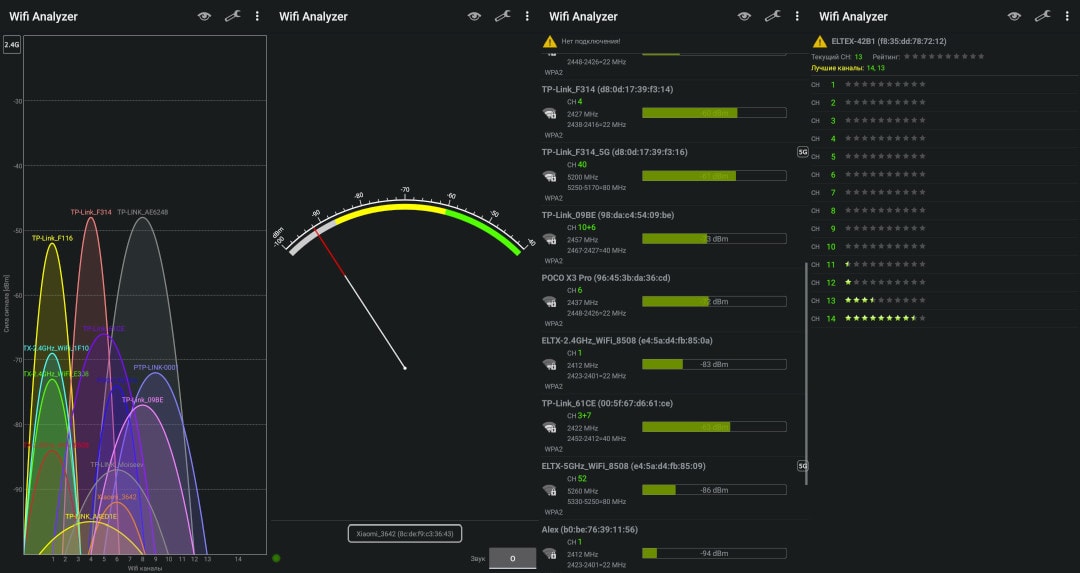
Task: Open wrench settings in signal meter panel
Action: point(502,16)
